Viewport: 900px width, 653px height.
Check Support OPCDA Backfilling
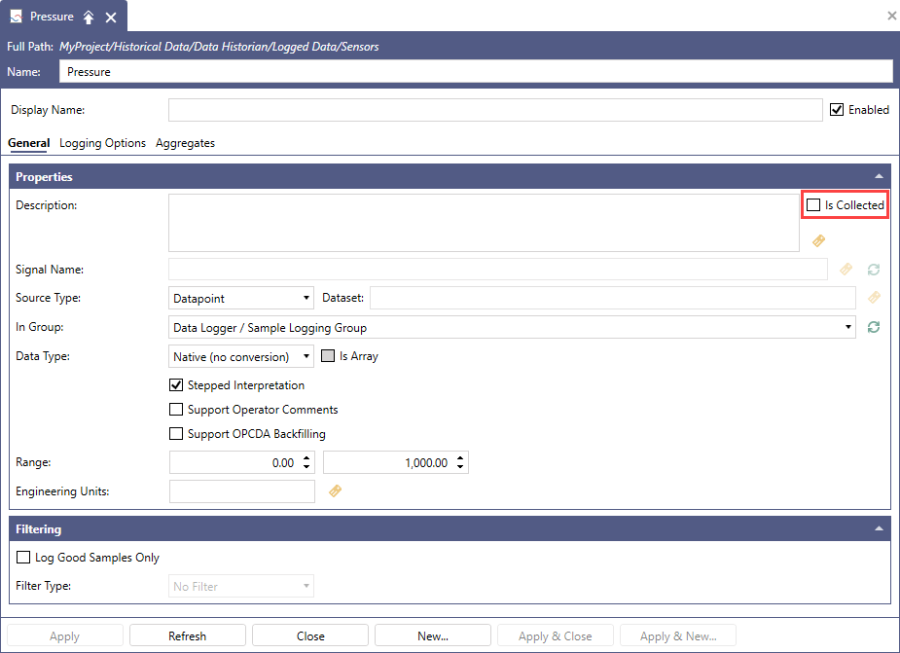176,433
